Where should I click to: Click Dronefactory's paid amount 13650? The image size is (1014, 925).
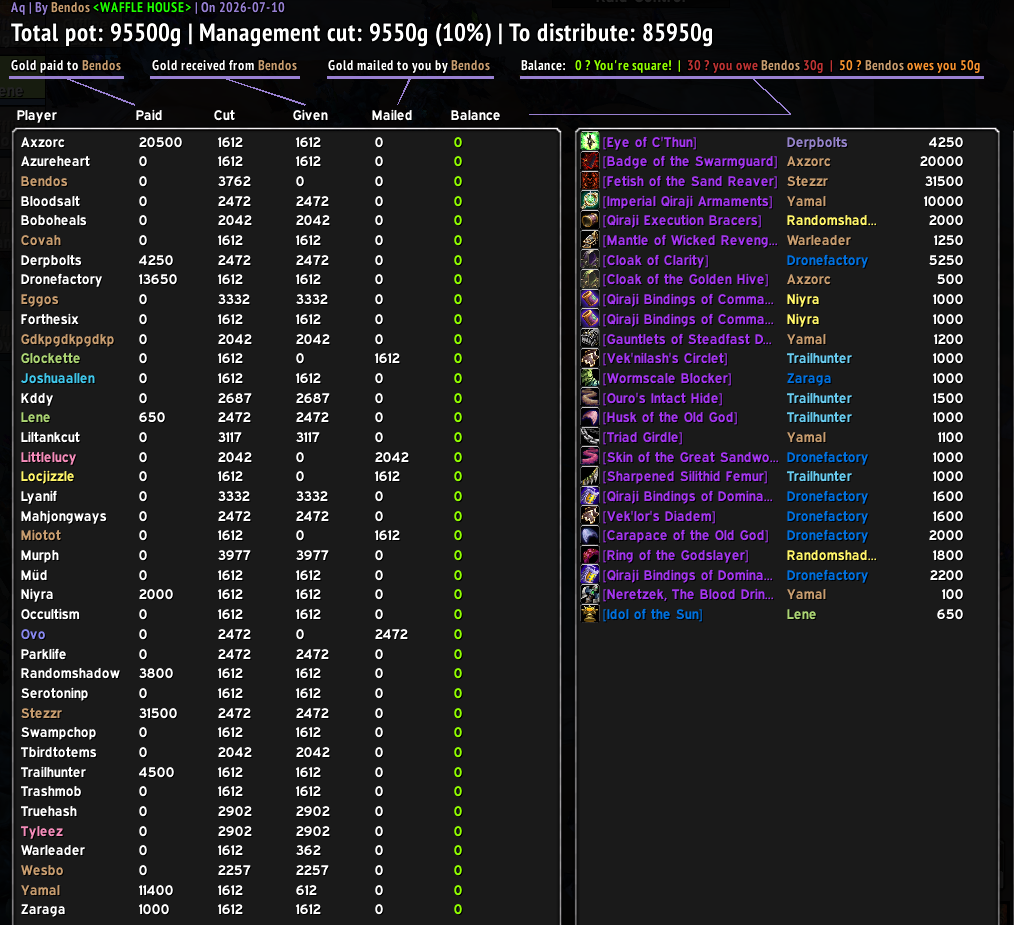158,279
